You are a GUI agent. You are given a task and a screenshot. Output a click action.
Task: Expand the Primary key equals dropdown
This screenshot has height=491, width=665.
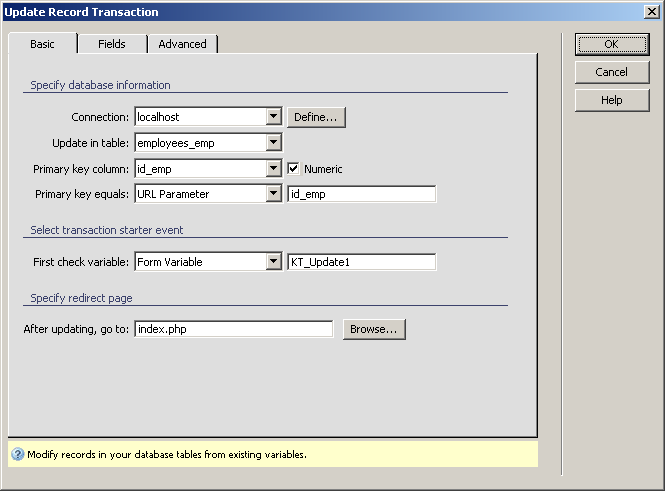(273, 194)
